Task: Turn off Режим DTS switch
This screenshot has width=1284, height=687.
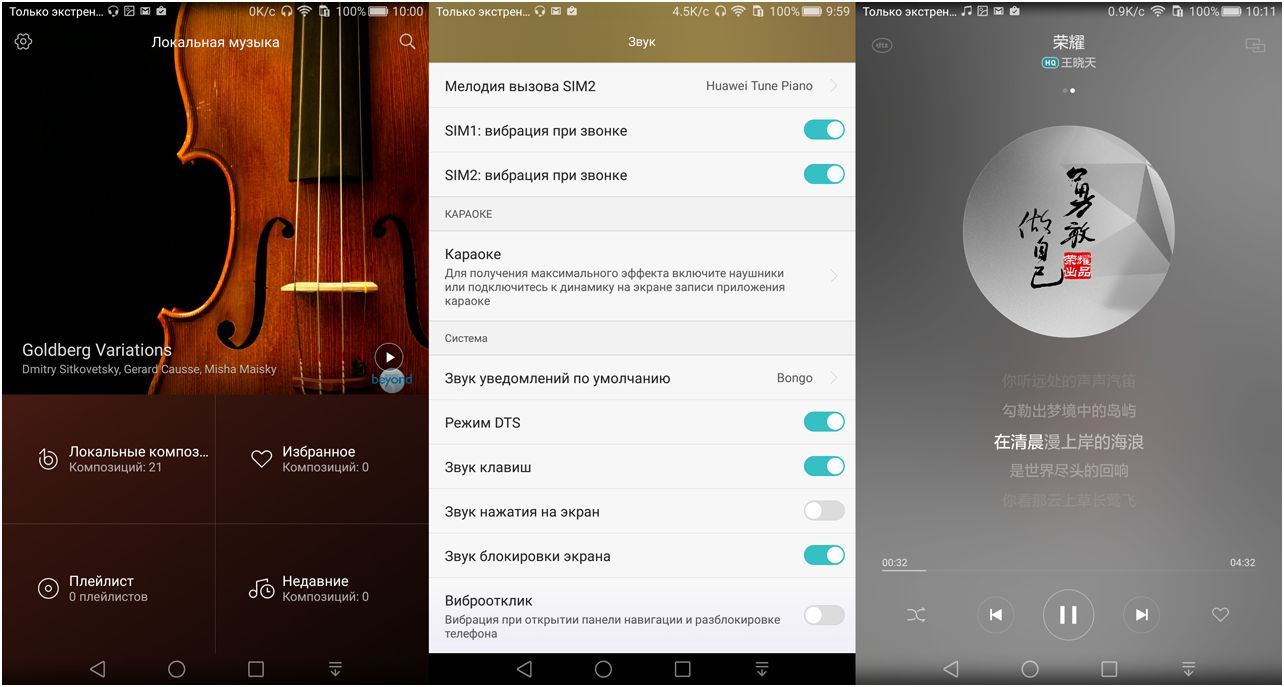Action: coord(823,422)
